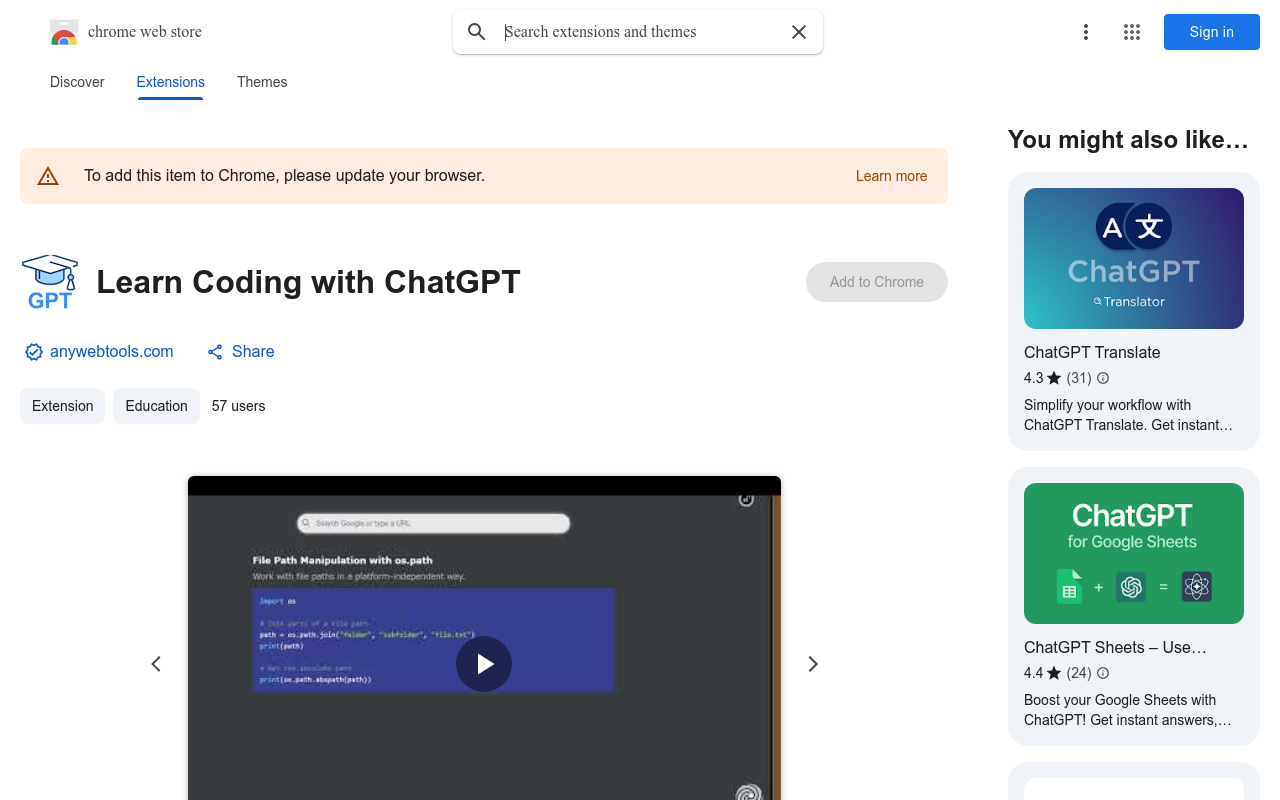Advance to next screenshot with right chevron
The height and width of the screenshot is (800, 1280).
(x=813, y=664)
